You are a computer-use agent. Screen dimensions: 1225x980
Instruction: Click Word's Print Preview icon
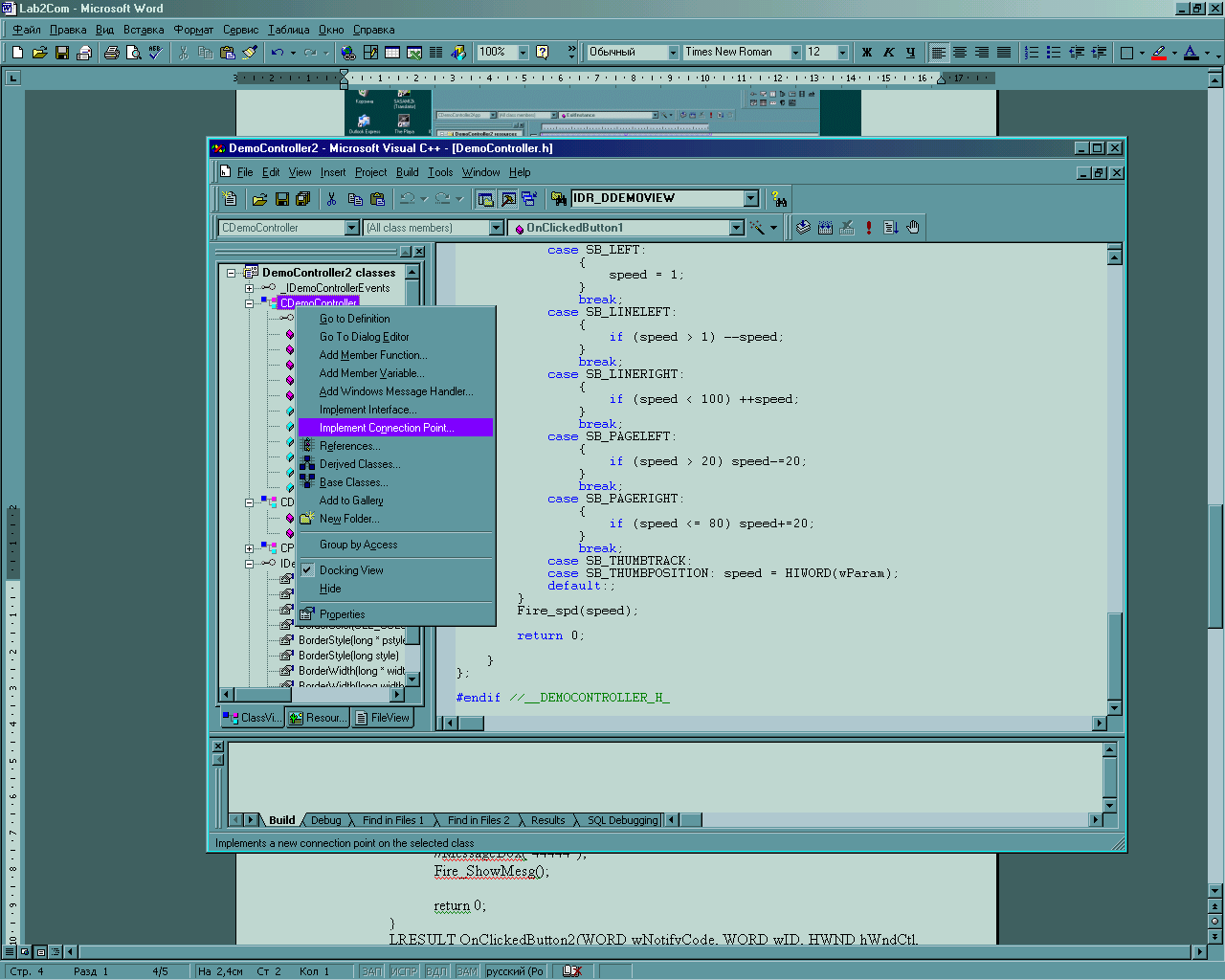point(134,53)
